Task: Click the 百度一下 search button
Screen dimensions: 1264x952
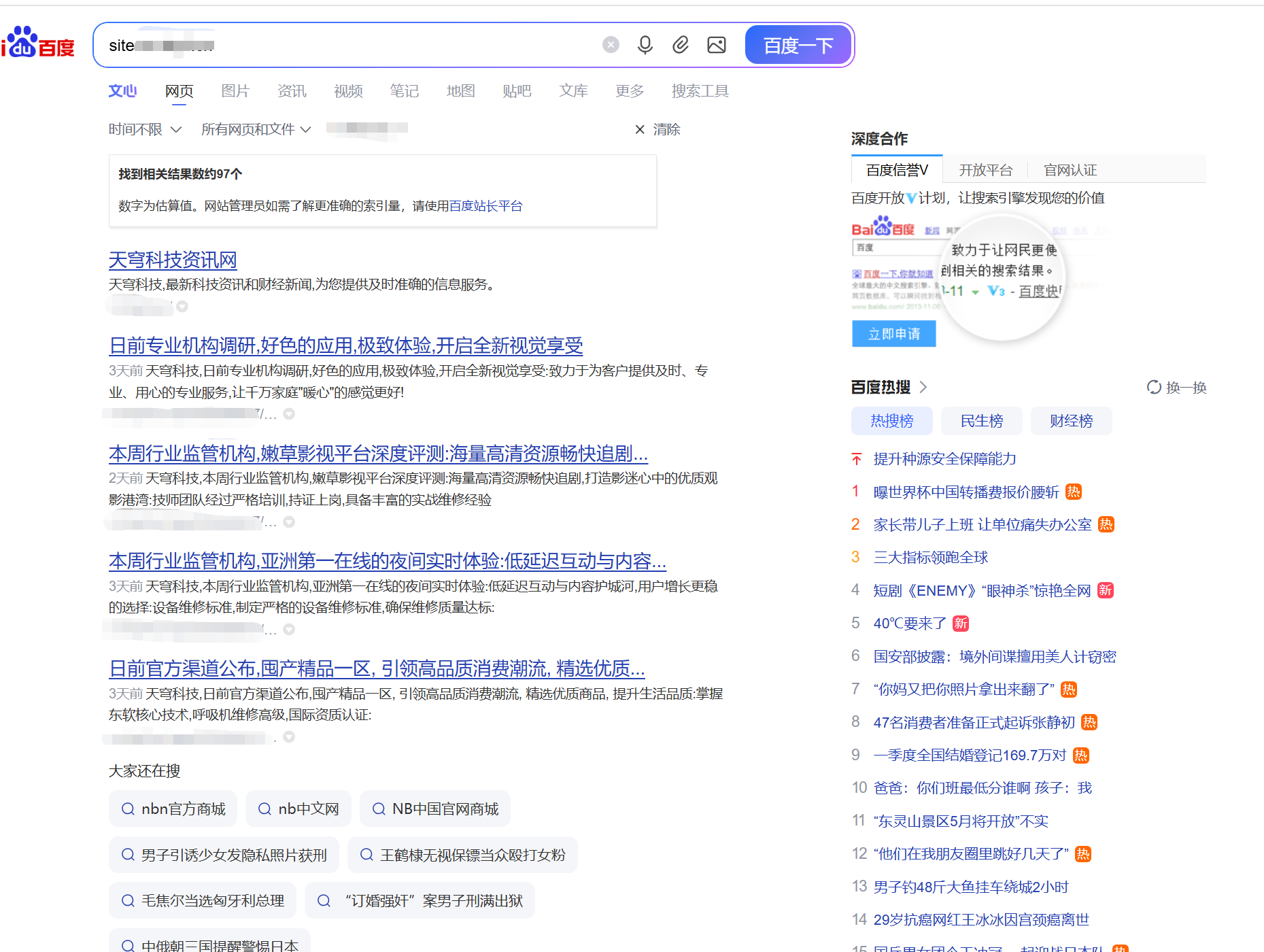Action: tap(798, 45)
